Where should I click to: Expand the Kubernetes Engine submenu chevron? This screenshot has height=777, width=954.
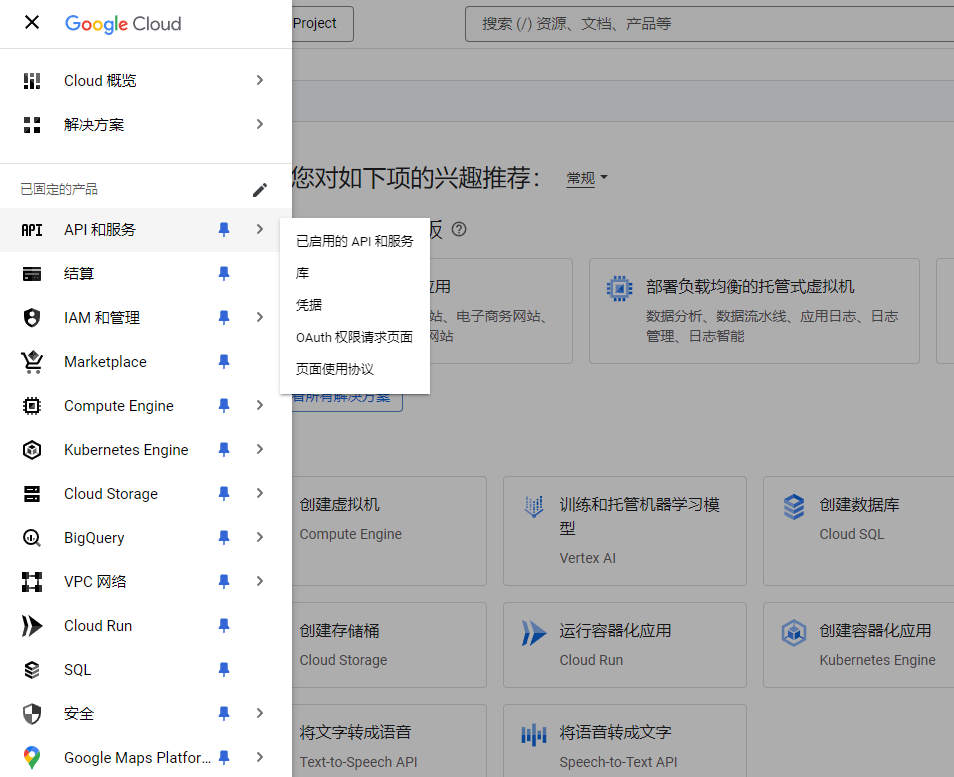pos(260,449)
